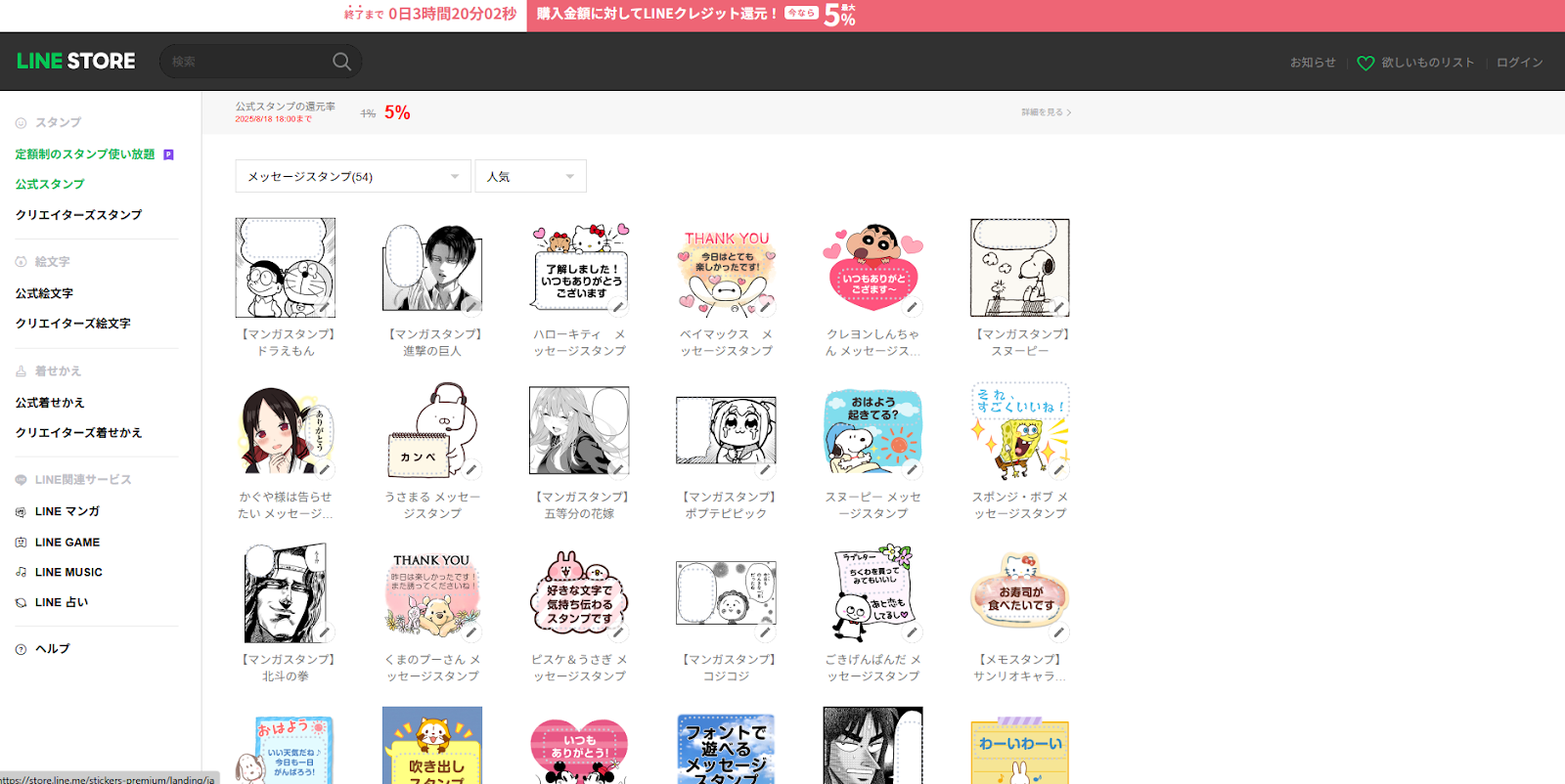The image size is (1565, 784).
Task: Click the 公式スタンプの還元率 label
Action: click(x=285, y=107)
